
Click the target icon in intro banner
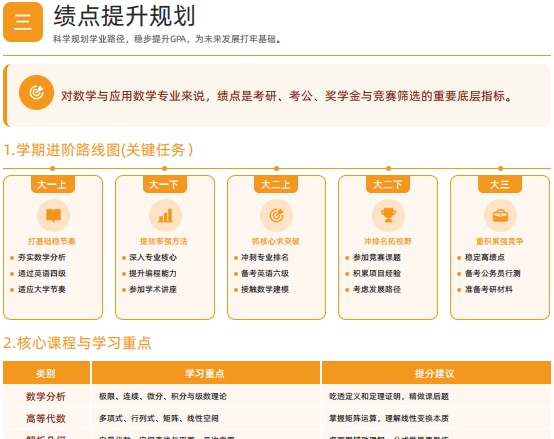coord(36,93)
